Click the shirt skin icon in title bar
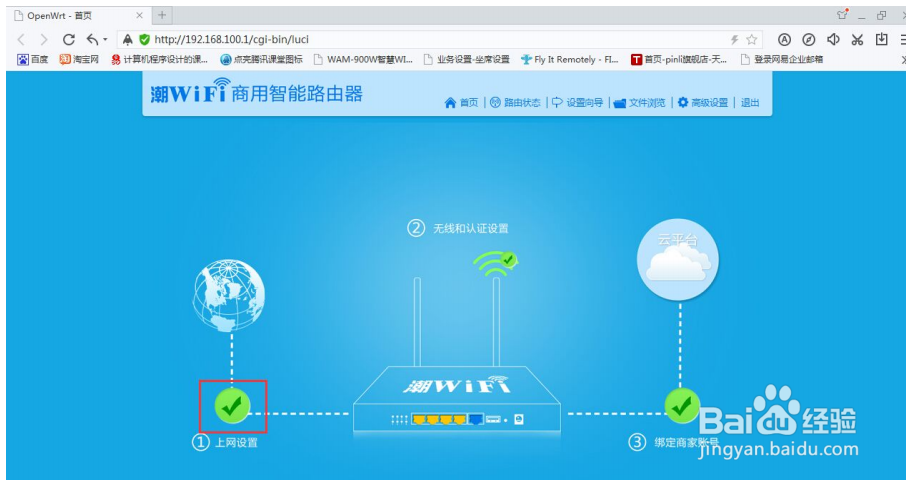This screenshot has width=910, height=481. click(x=842, y=15)
